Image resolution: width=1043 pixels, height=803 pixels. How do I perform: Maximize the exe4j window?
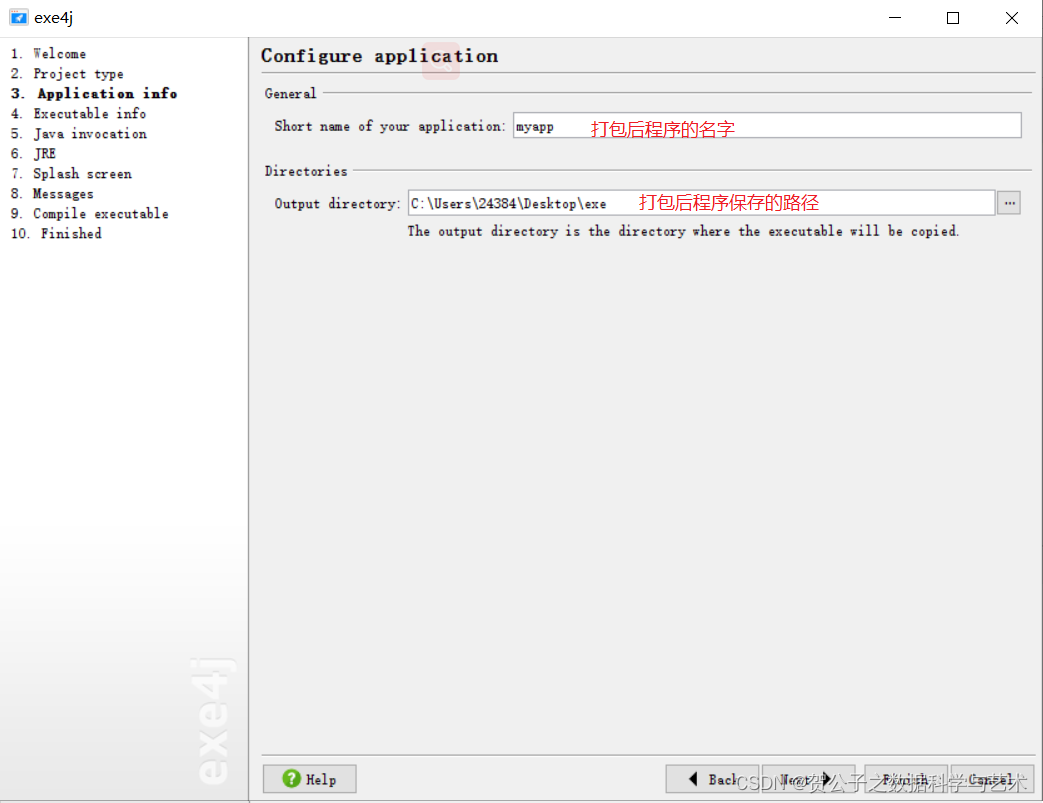point(953,18)
